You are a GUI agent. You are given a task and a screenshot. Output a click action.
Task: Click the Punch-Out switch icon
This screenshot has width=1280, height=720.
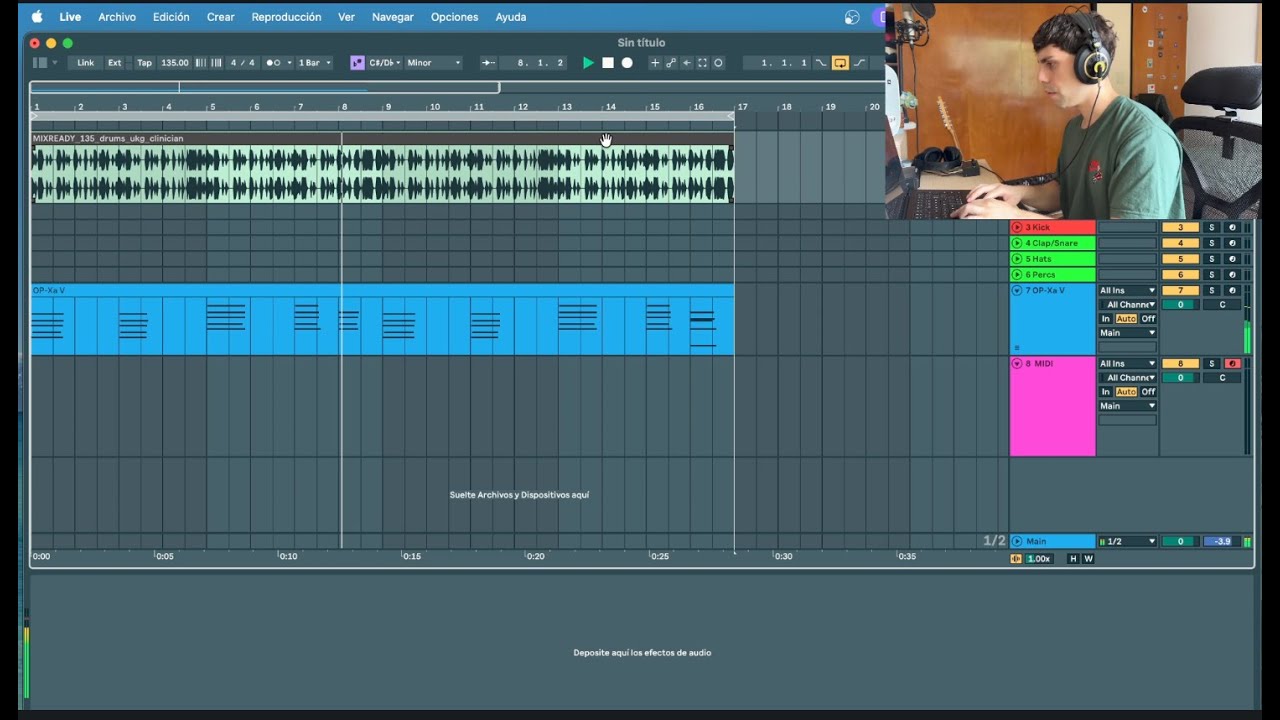(x=859, y=62)
